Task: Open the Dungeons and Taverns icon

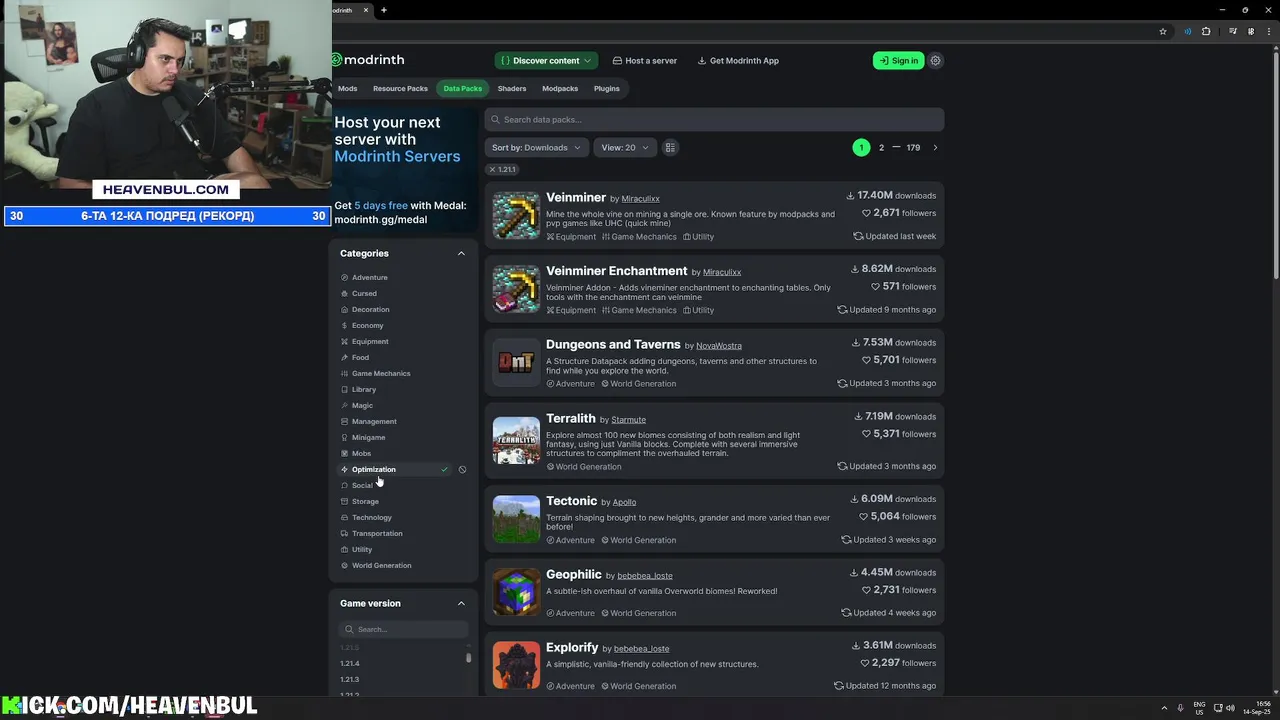Action: (516, 362)
